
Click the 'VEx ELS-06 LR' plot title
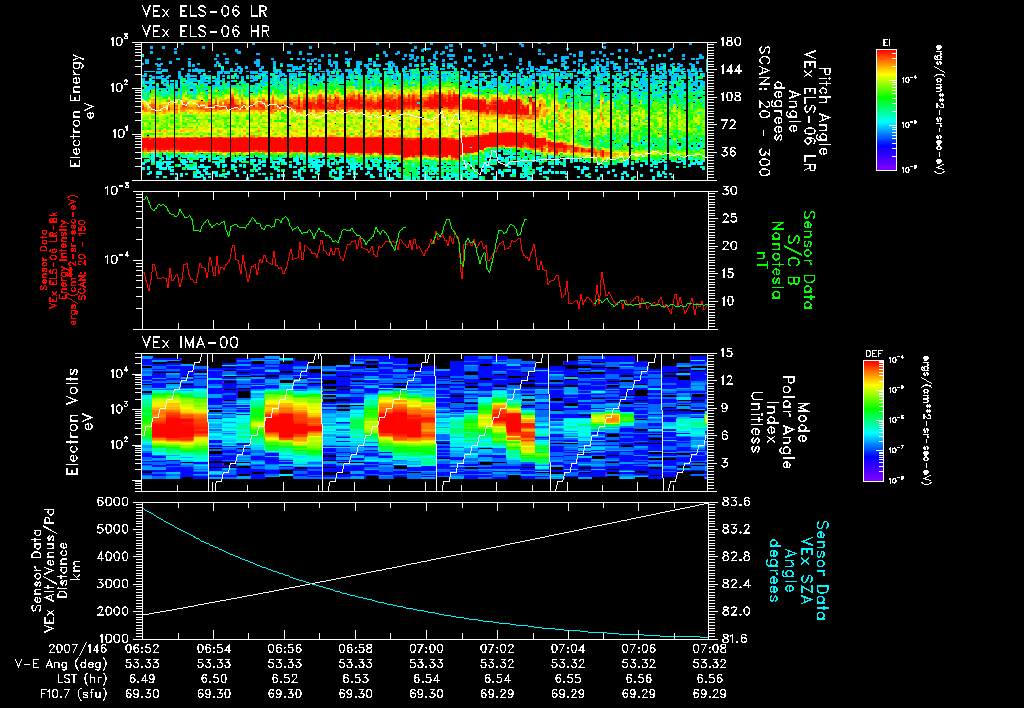coord(204,12)
